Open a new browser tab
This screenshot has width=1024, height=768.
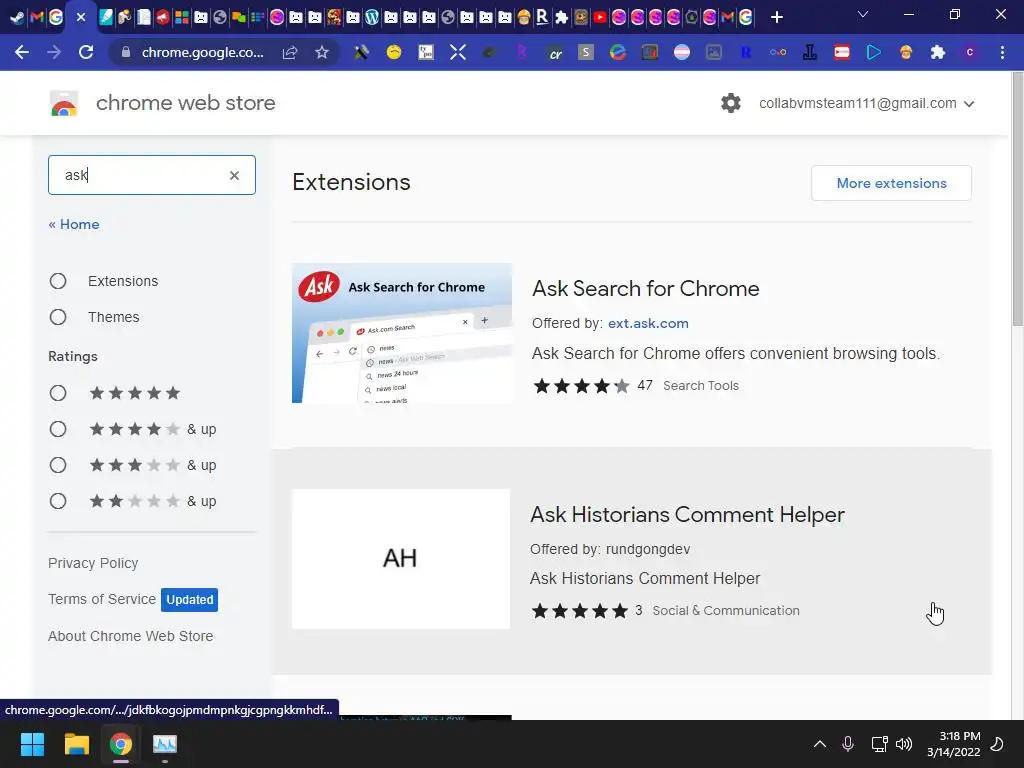tap(776, 17)
